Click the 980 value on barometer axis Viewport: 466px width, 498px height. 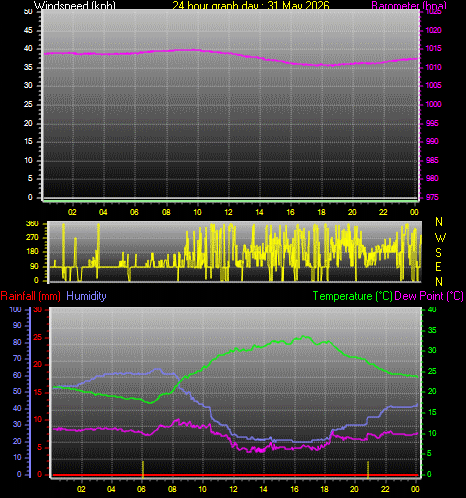pos(432,178)
